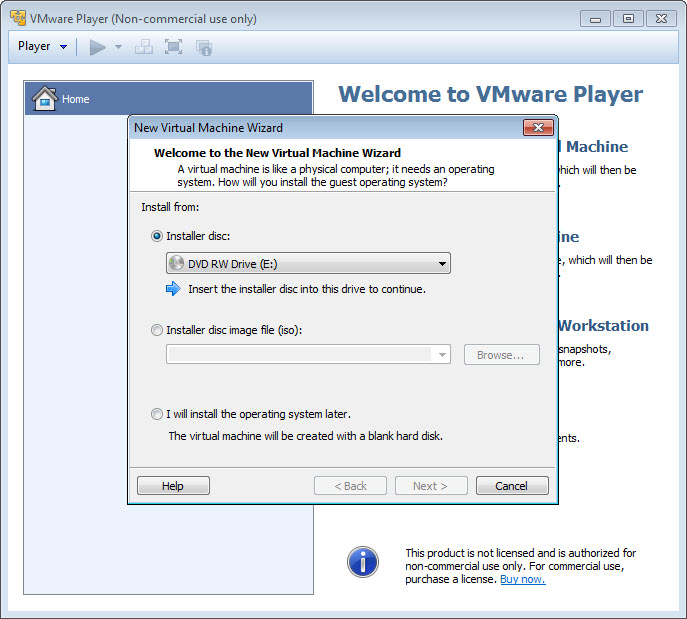Click 'Welcome to the New Virtual Machine Wizard' heading

tap(277, 153)
